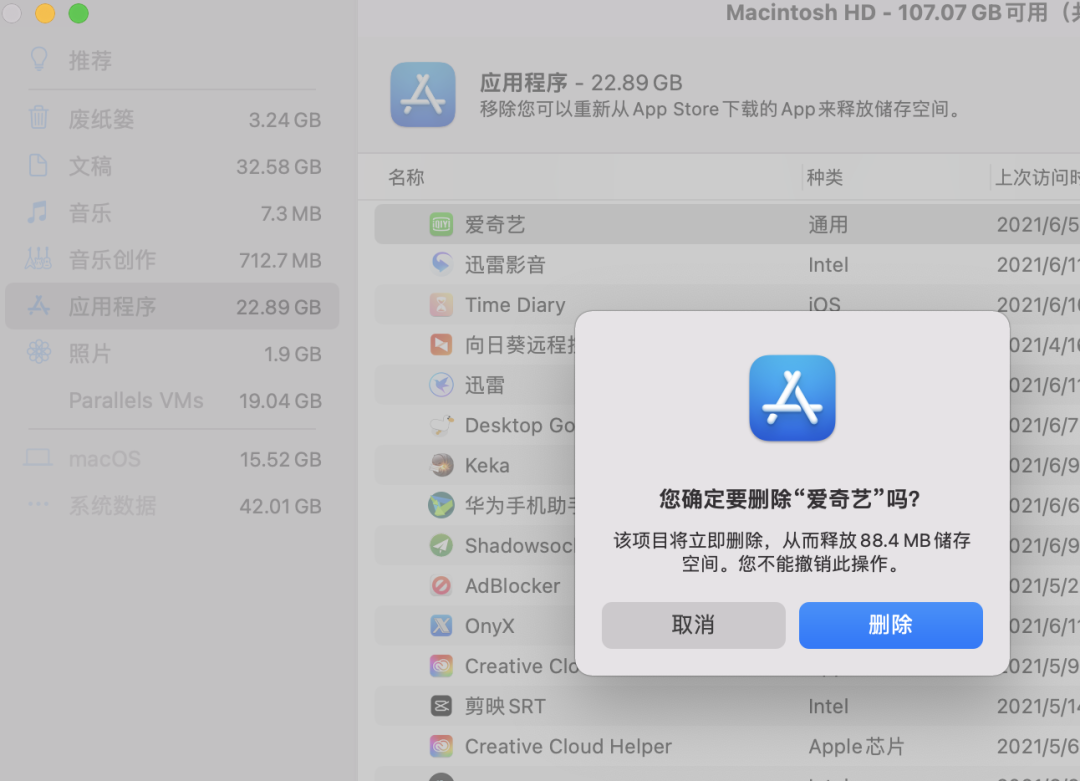Select the 推荐 lightbulb icon in the sidebar

coord(39,60)
